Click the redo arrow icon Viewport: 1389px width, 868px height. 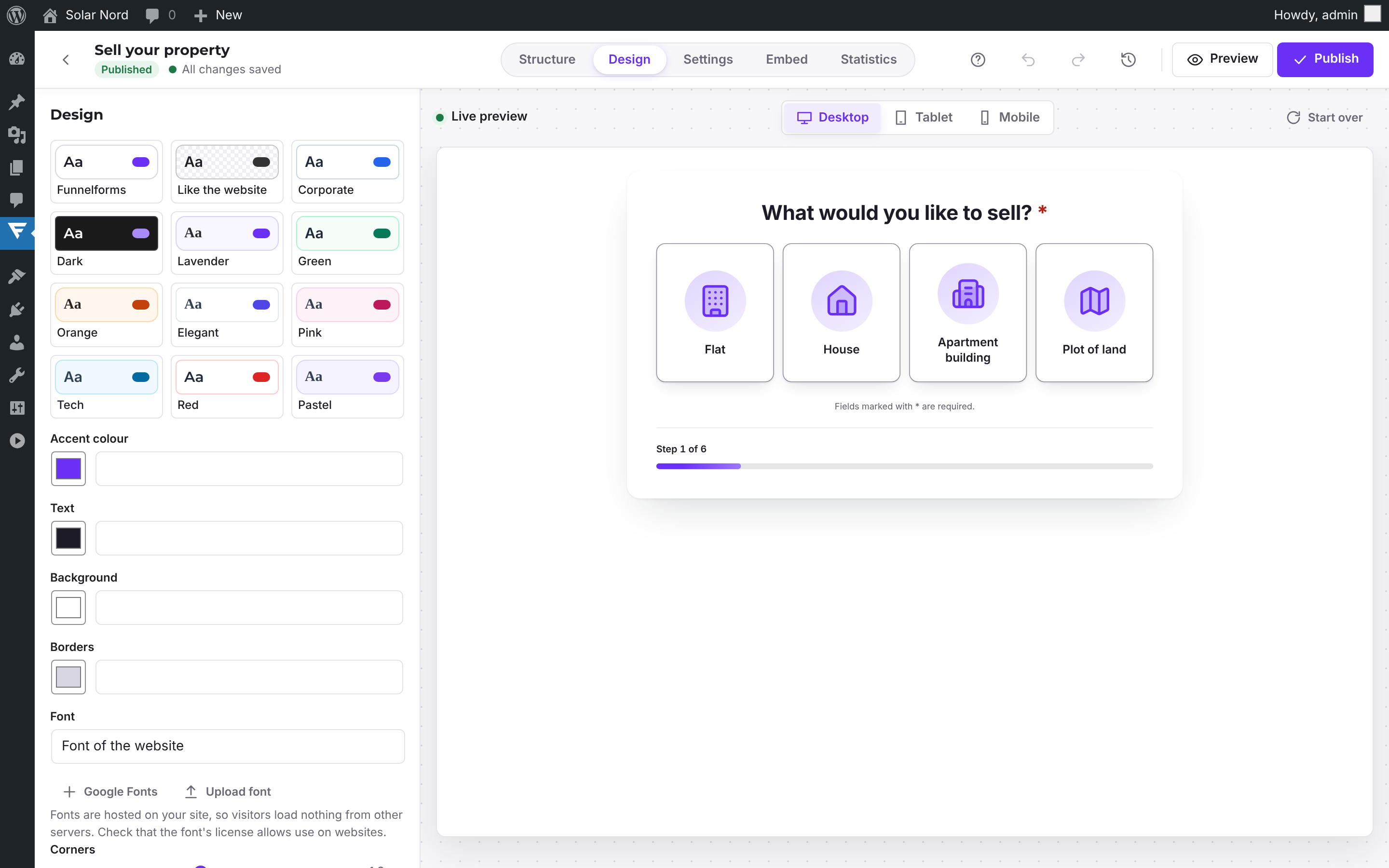click(x=1078, y=60)
